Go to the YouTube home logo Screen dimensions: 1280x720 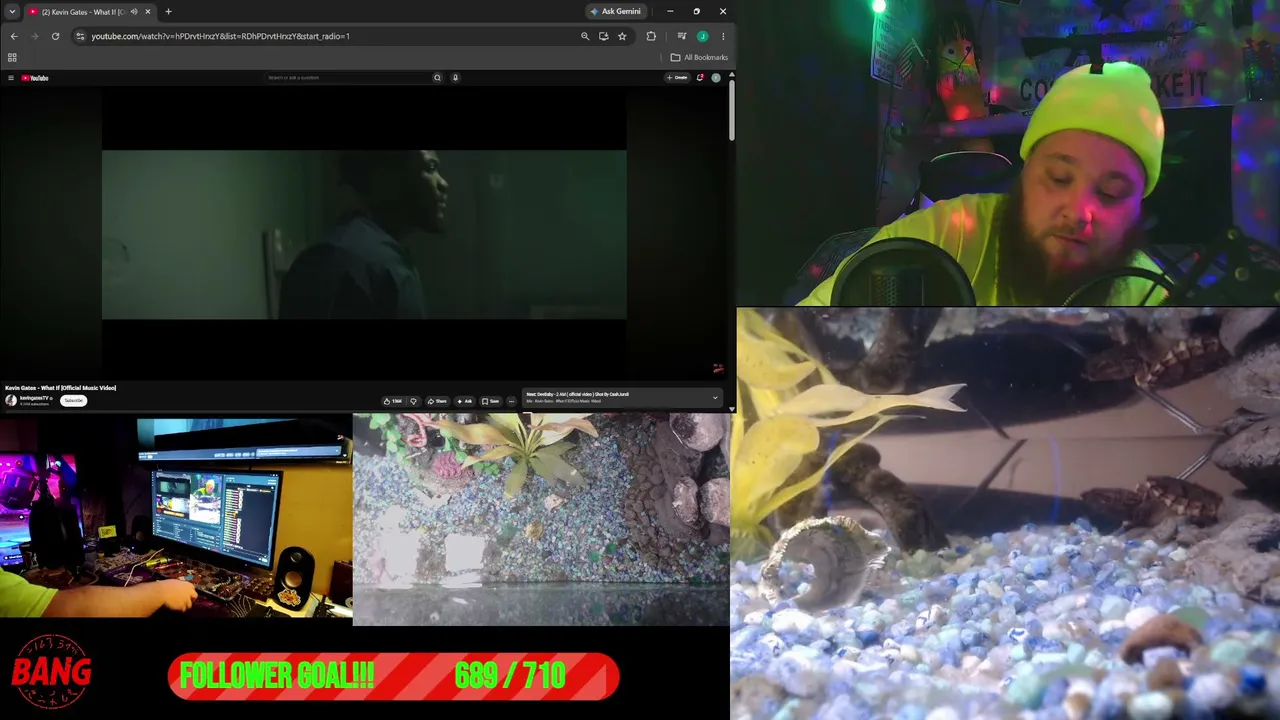tap(35, 78)
